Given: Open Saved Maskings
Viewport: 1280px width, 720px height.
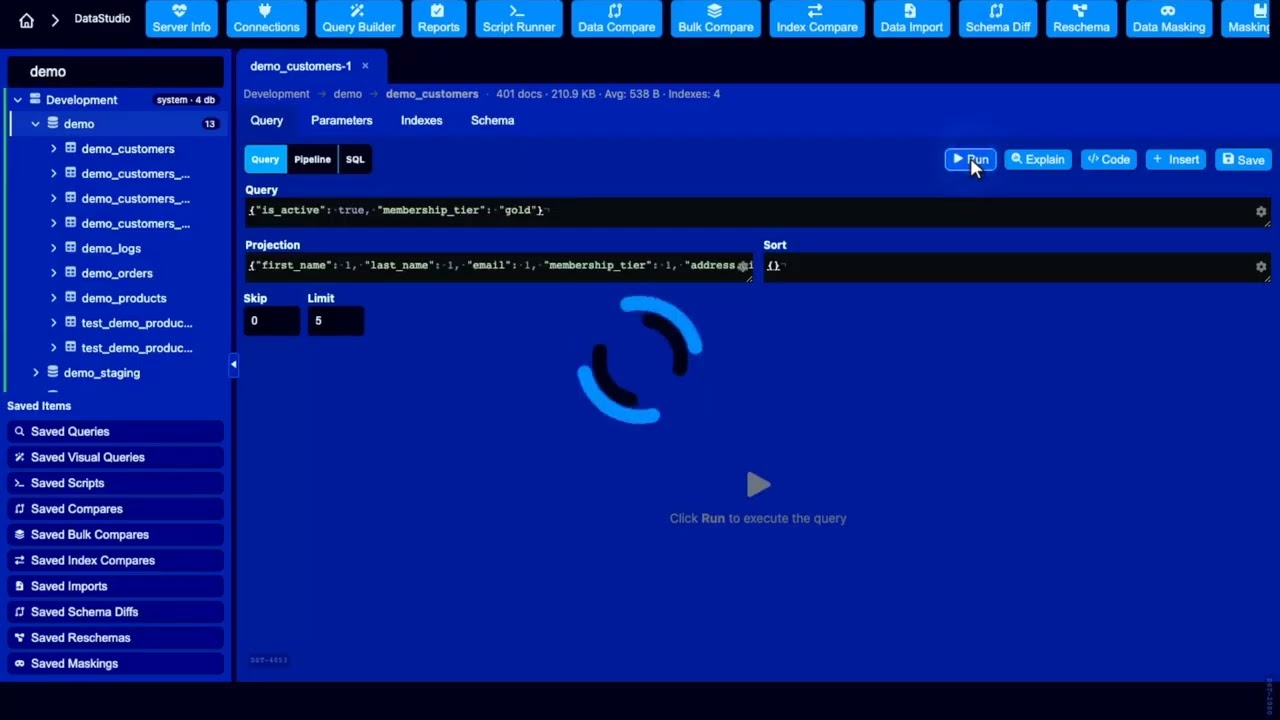Looking at the screenshot, I should click(x=116, y=664).
